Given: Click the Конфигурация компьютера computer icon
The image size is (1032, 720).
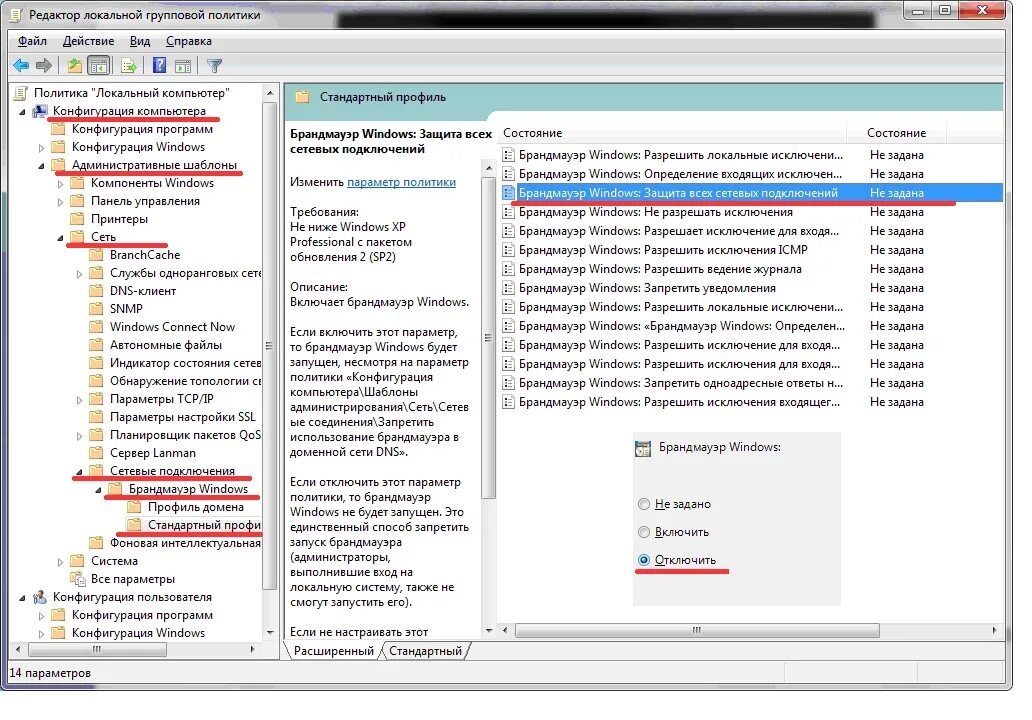Looking at the screenshot, I should click(x=40, y=111).
